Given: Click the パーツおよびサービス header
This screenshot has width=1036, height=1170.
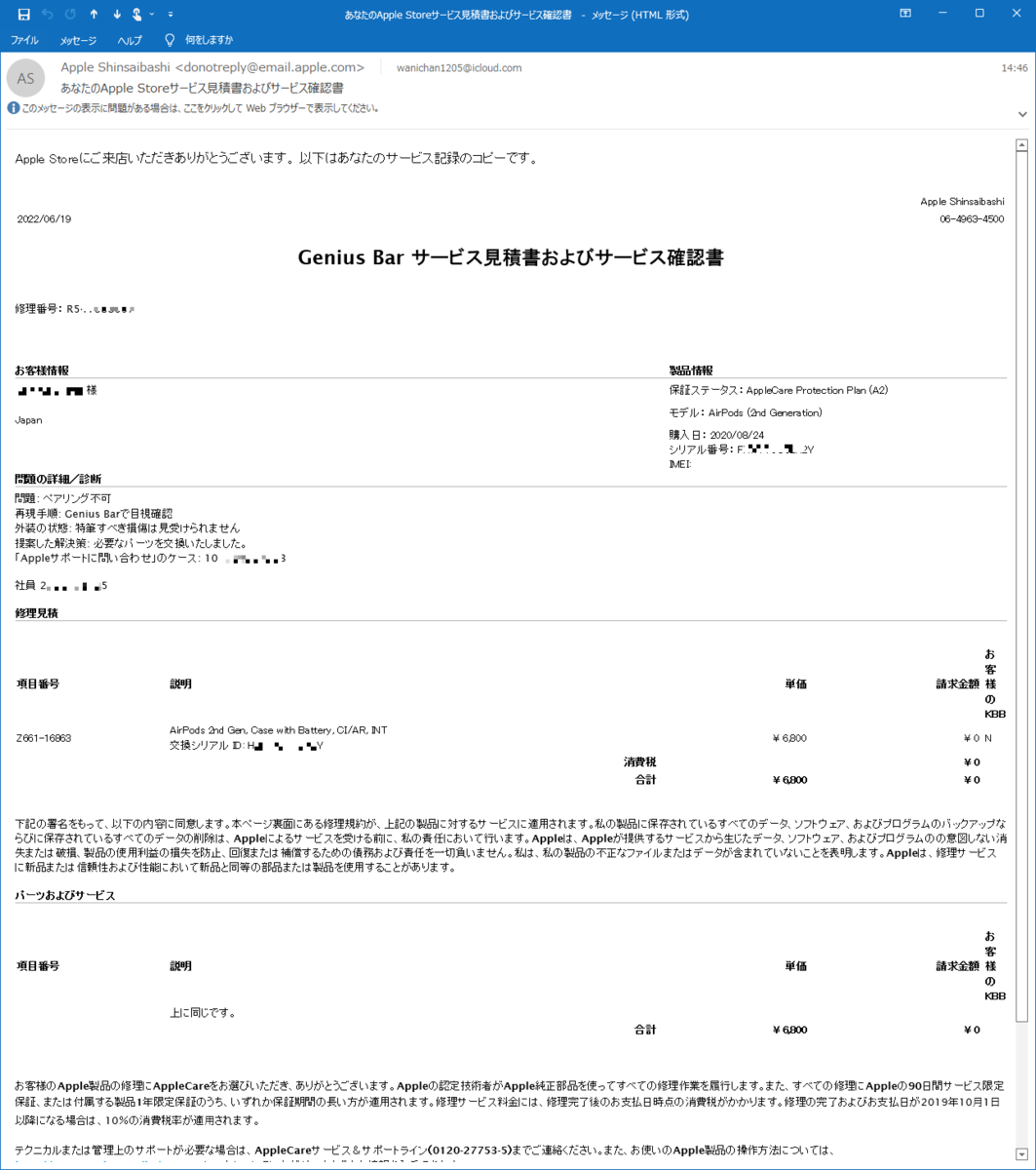Looking at the screenshot, I should pos(64,895).
